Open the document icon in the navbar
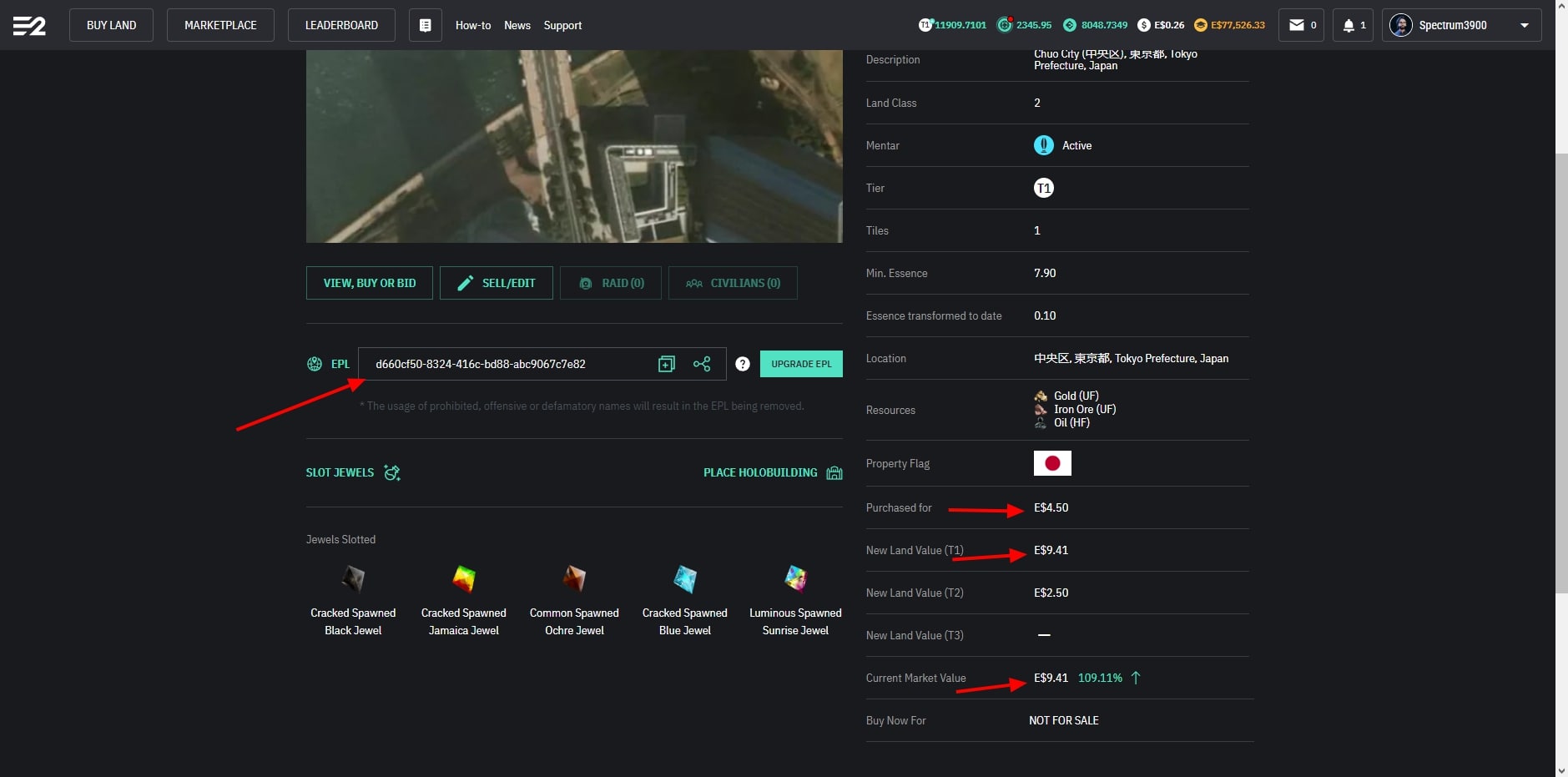Viewport: 1568px width, 777px height. click(425, 25)
